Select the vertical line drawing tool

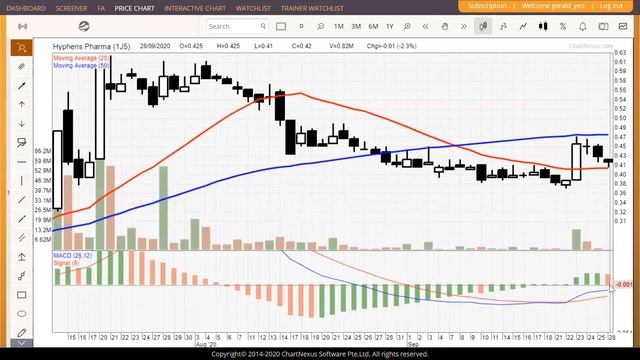coord(22,181)
